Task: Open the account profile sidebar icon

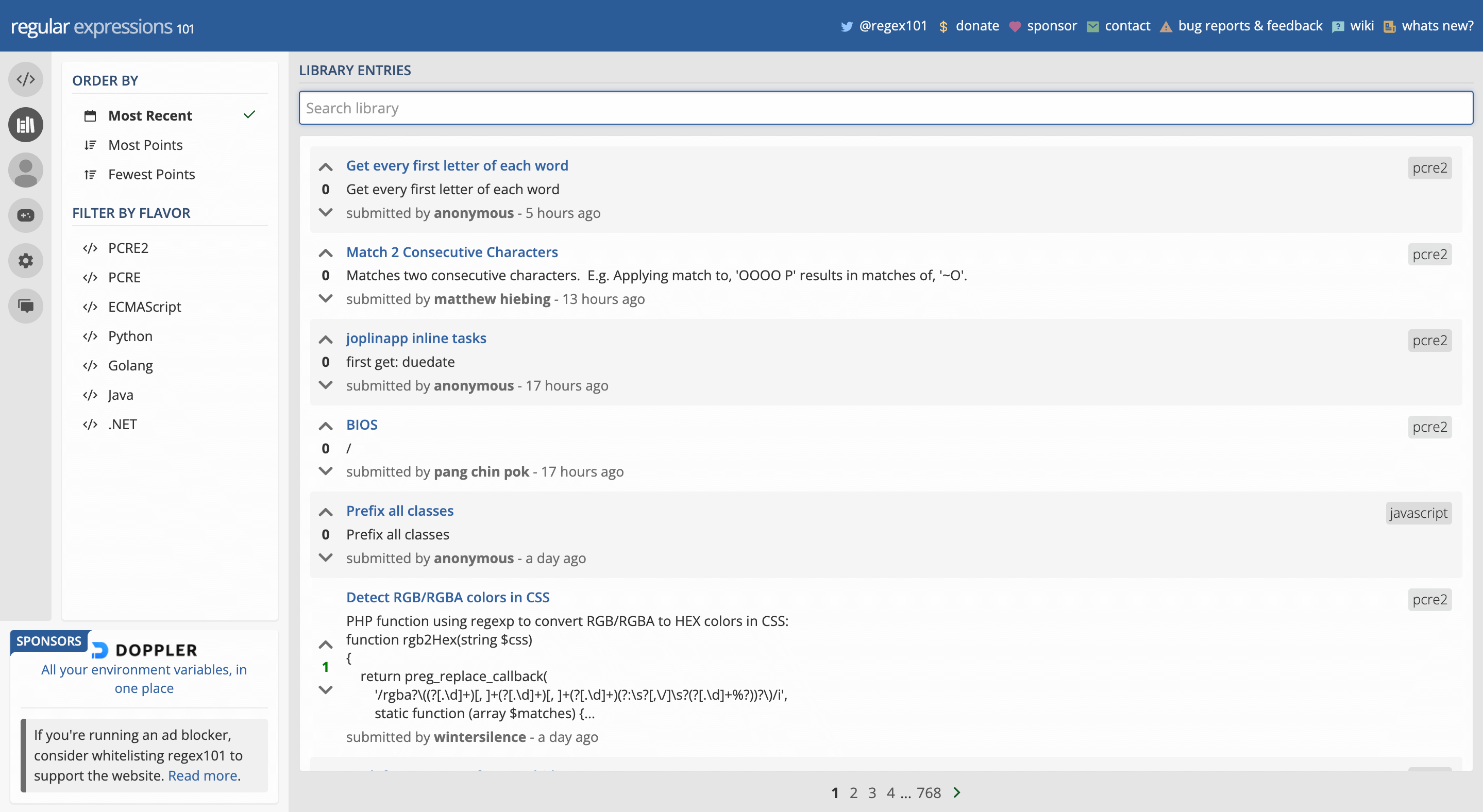Action: [x=25, y=171]
